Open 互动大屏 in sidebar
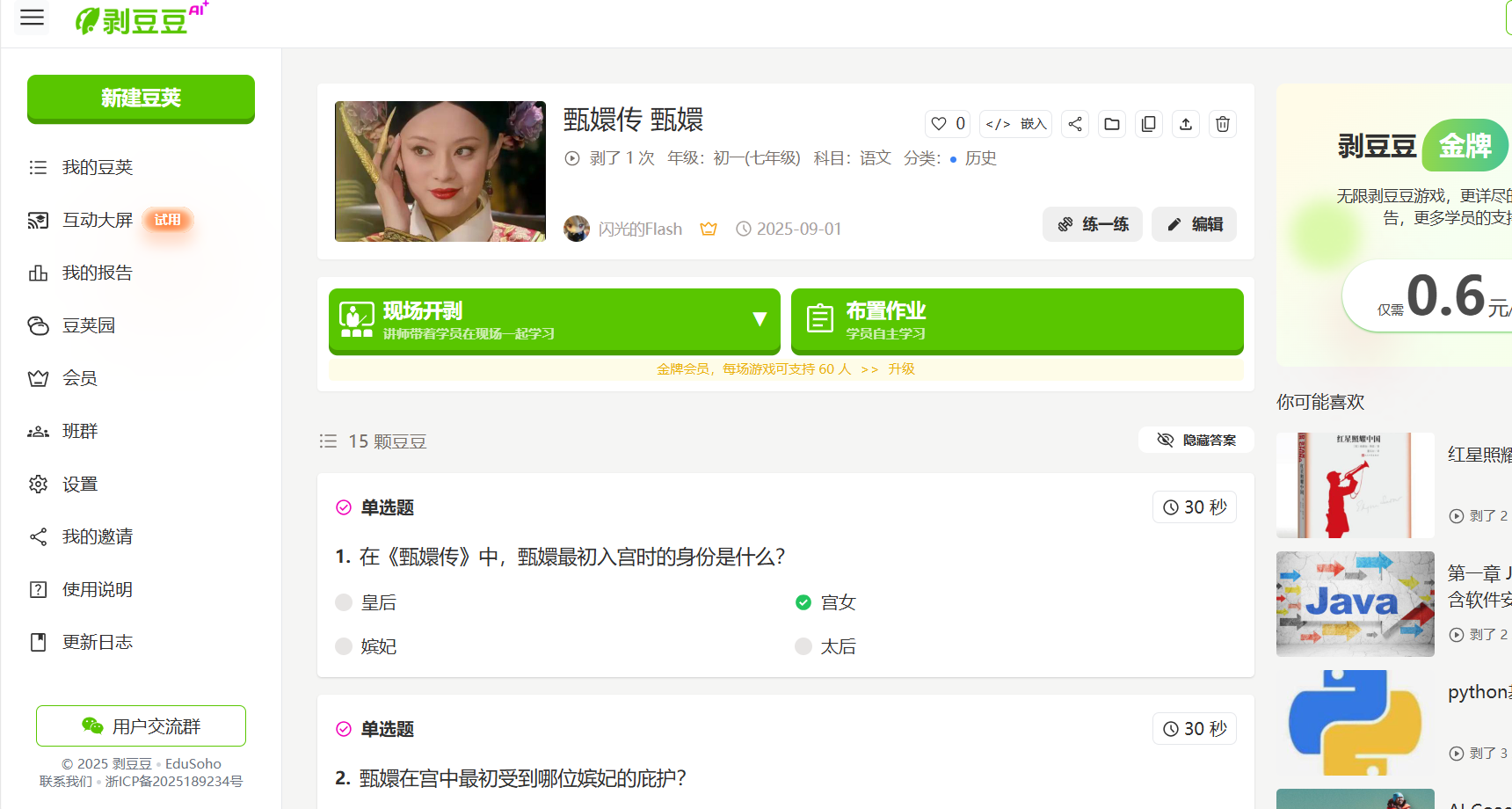Image resolution: width=1512 pixels, height=809 pixels. 97,220
